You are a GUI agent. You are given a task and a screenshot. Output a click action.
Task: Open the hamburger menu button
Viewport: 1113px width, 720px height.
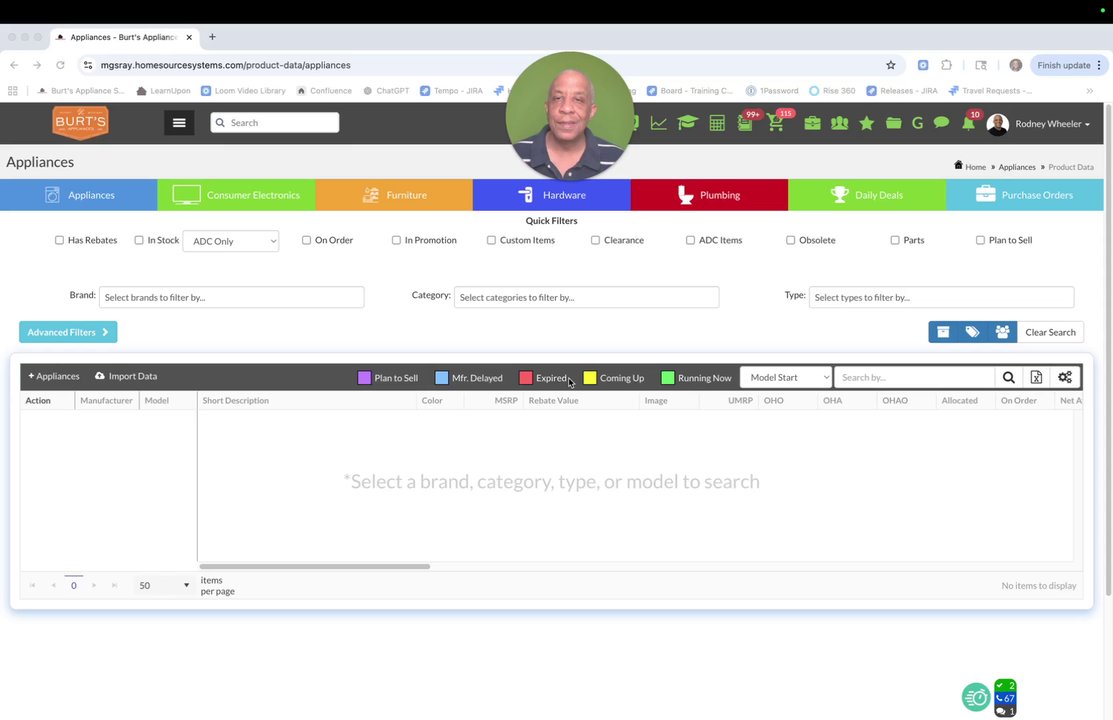pyautogui.click(x=179, y=123)
